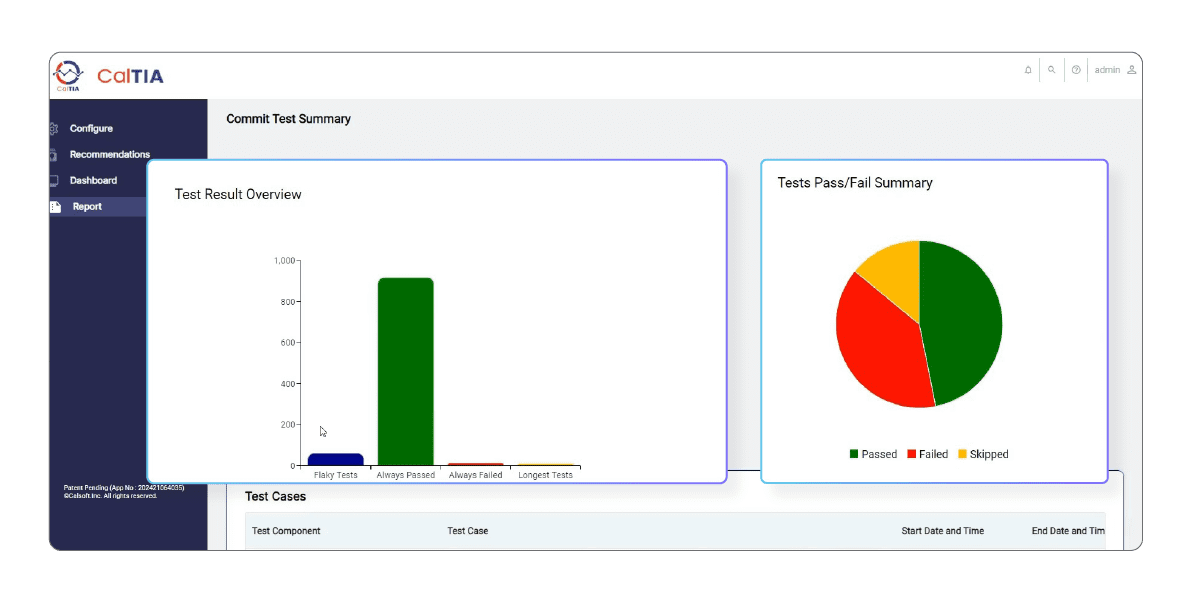This screenshot has height=600, width=1200.
Task: Sort by Start Date and Time header
Action: click(x=943, y=531)
